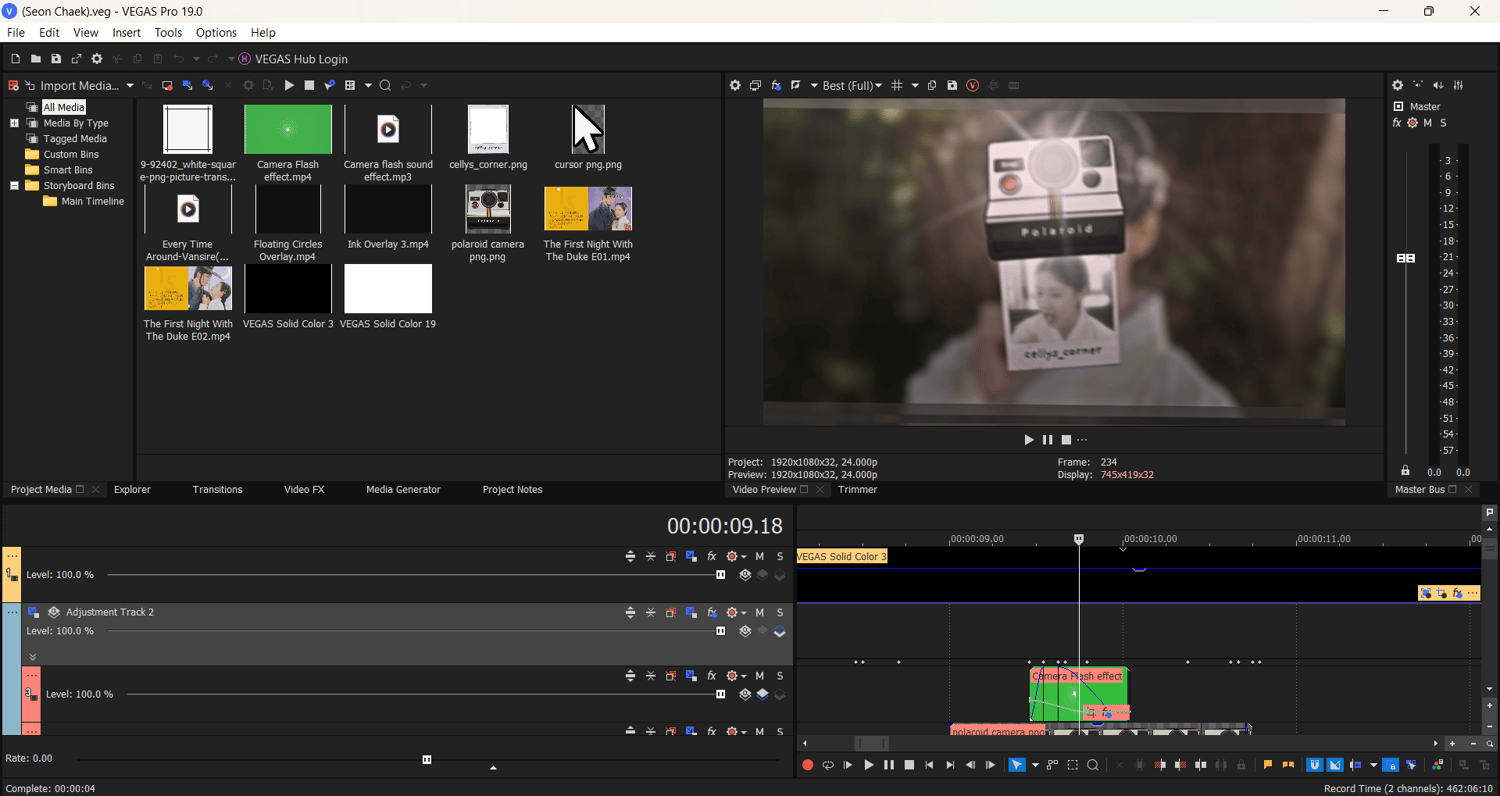1500x796 pixels.
Task: Open a project with the folder icon
Action: pos(36,59)
